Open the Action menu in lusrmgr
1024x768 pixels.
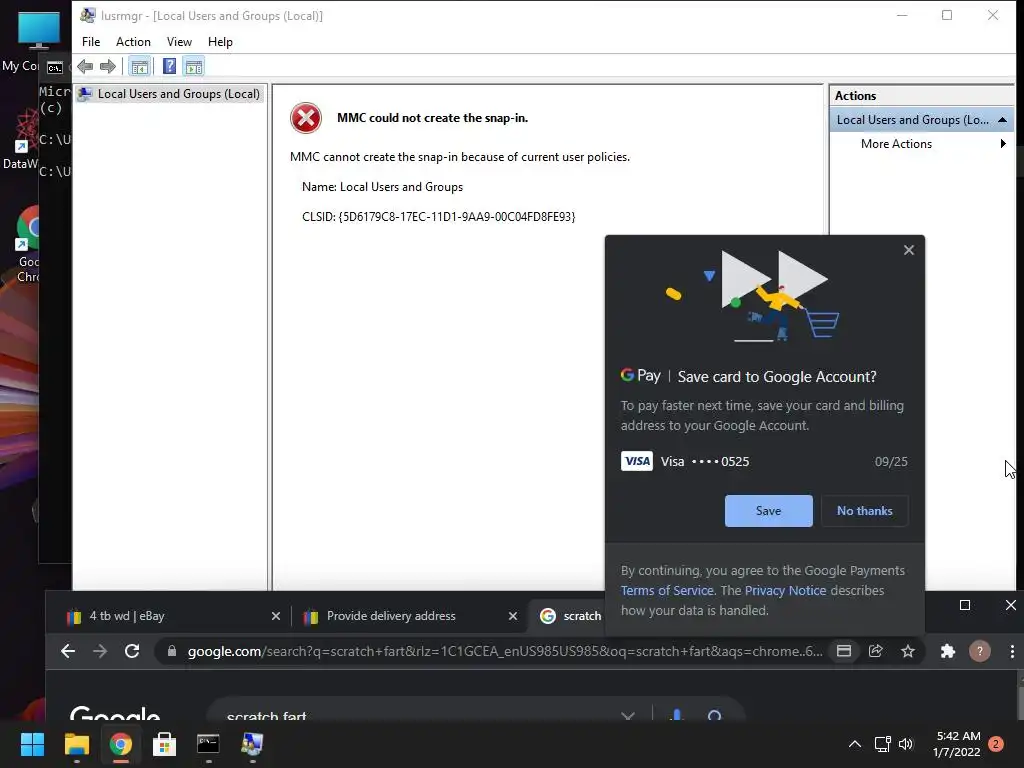[x=133, y=42]
